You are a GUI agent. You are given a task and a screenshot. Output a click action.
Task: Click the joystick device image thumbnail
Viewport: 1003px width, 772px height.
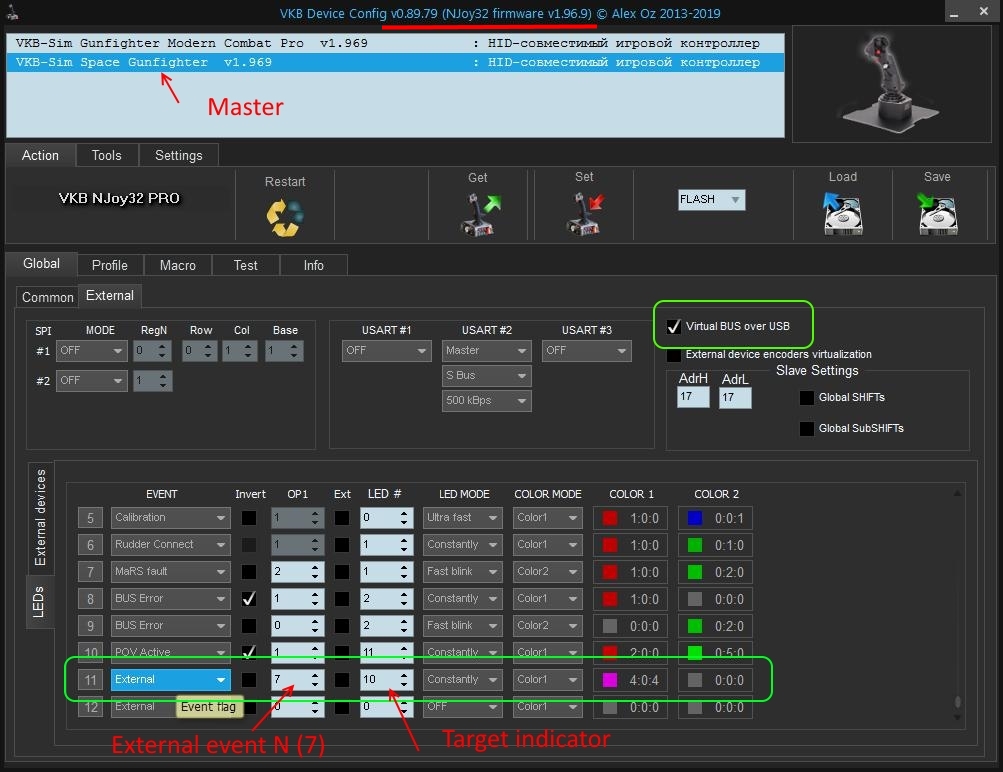892,85
